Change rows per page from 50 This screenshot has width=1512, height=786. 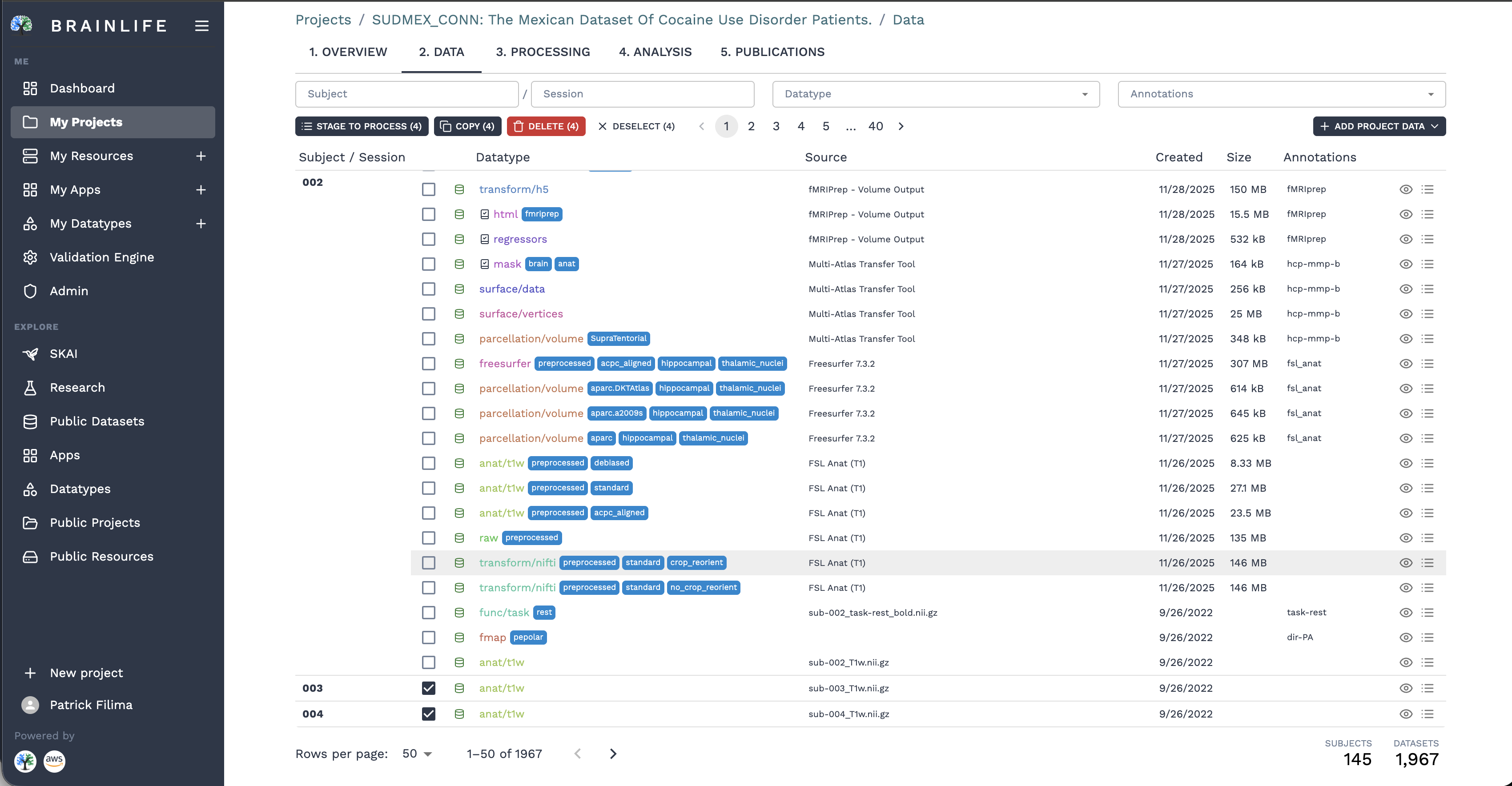(417, 754)
